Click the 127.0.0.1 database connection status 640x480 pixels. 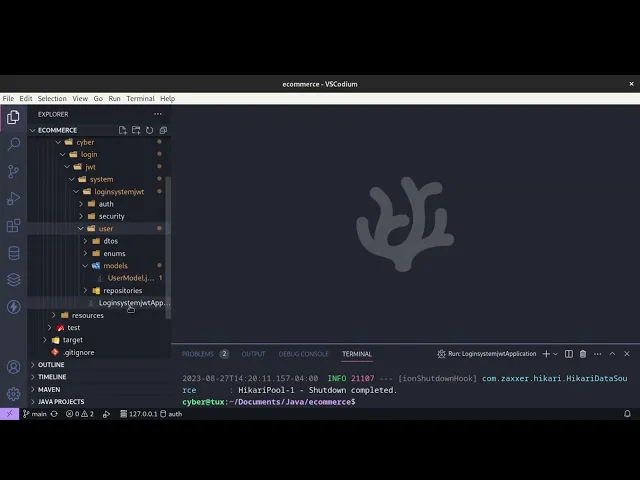pyautogui.click(x=139, y=414)
